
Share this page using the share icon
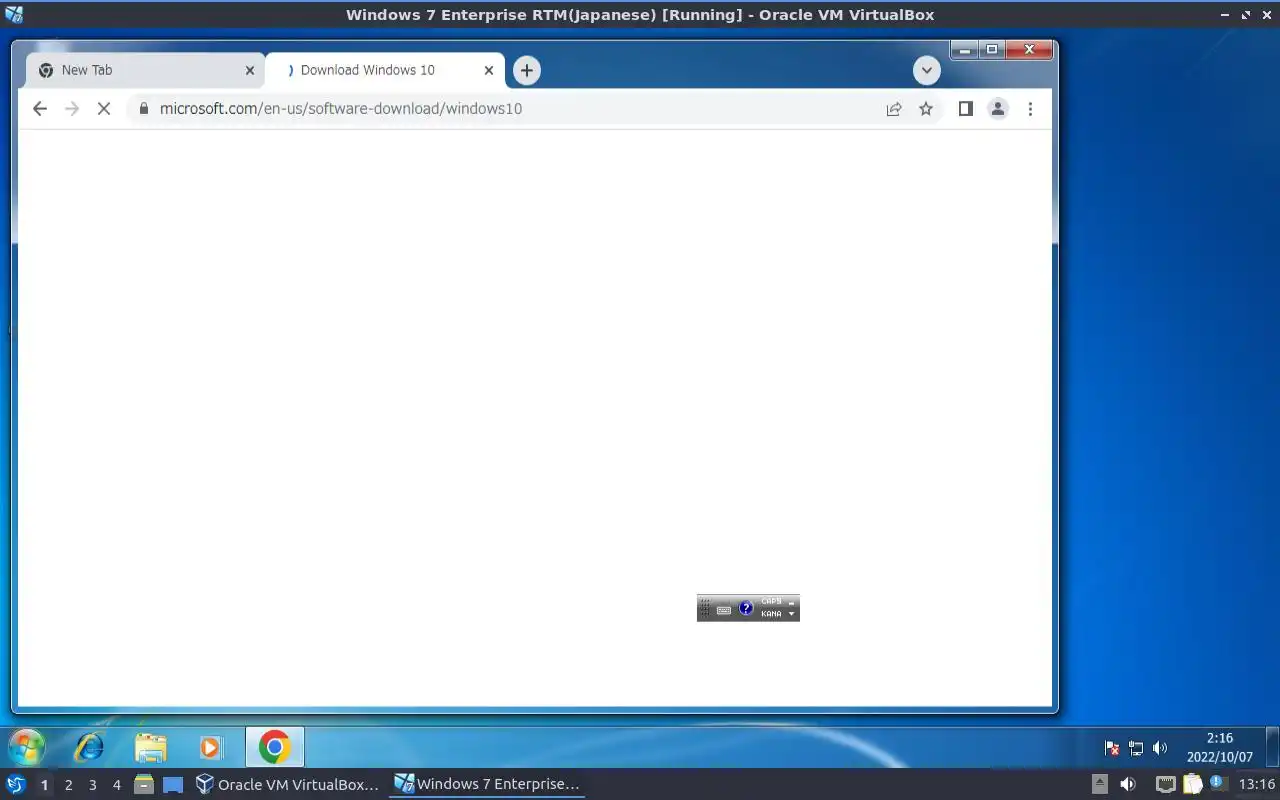click(894, 109)
